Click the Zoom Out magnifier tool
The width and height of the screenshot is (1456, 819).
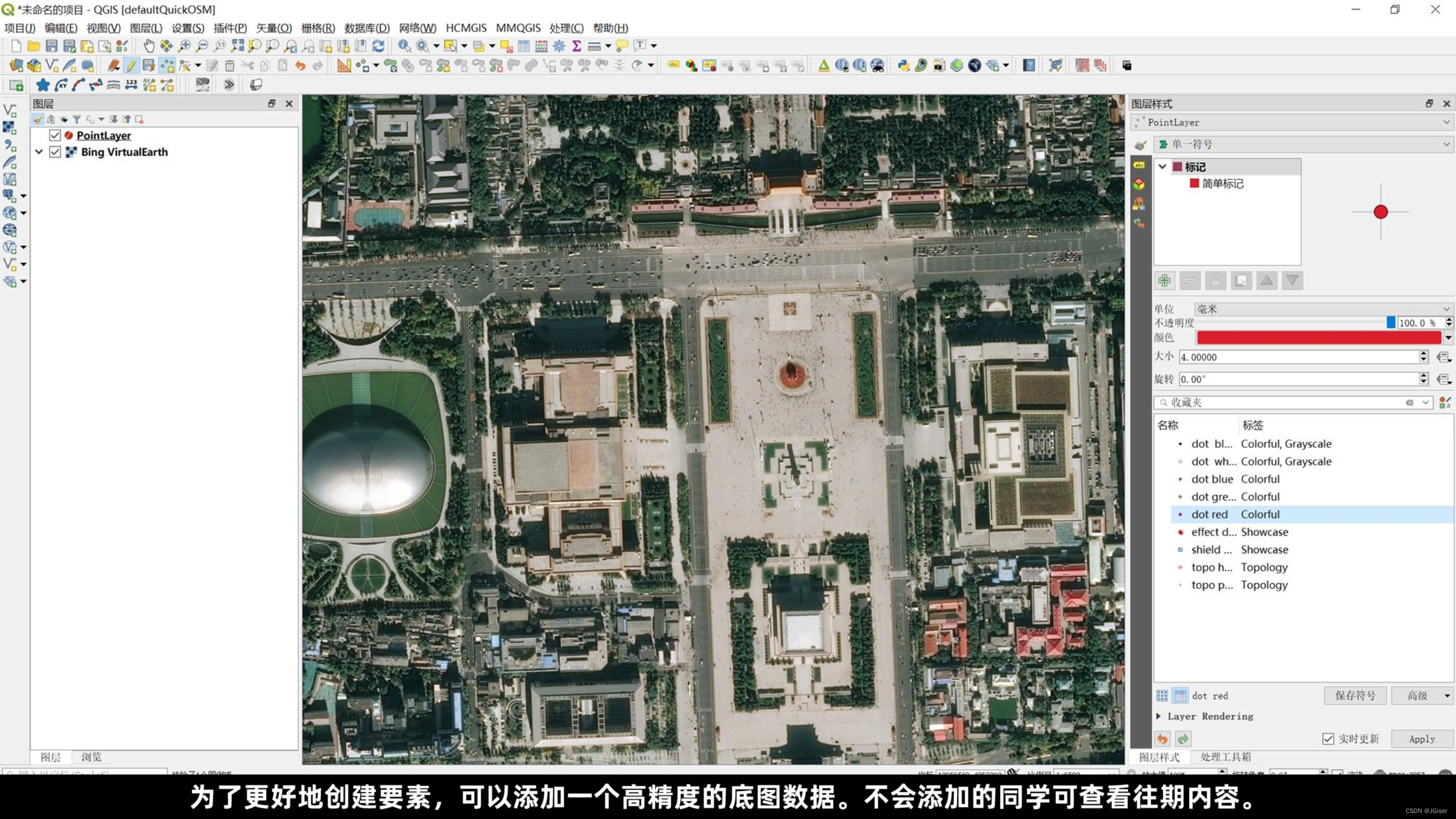click(x=202, y=46)
